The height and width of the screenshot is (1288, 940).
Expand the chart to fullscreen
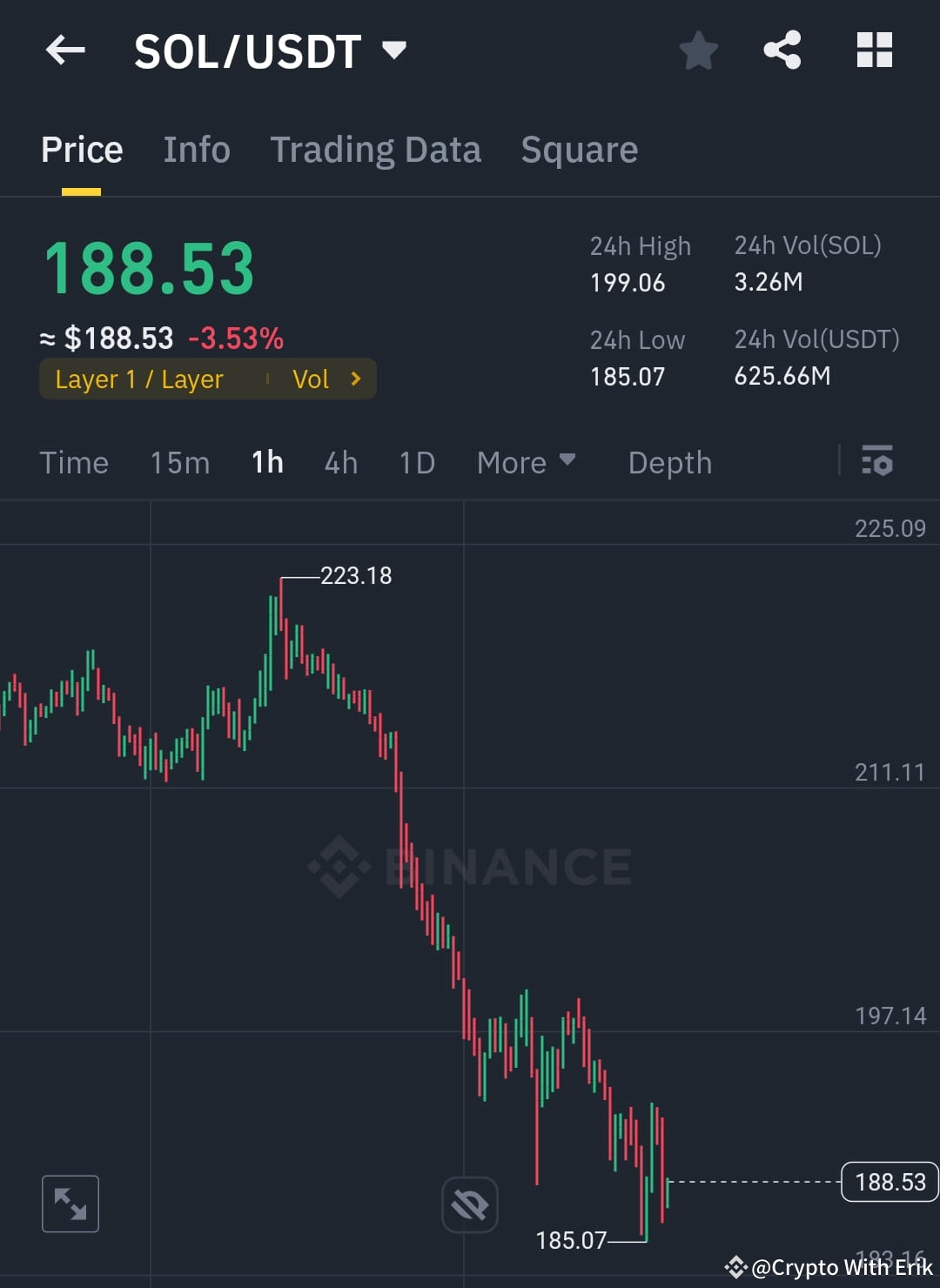(x=70, y=1204)
